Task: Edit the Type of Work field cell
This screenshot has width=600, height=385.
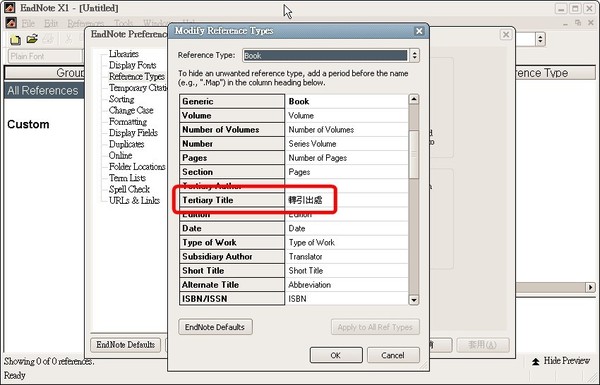Action: click(x=347, y=243)
